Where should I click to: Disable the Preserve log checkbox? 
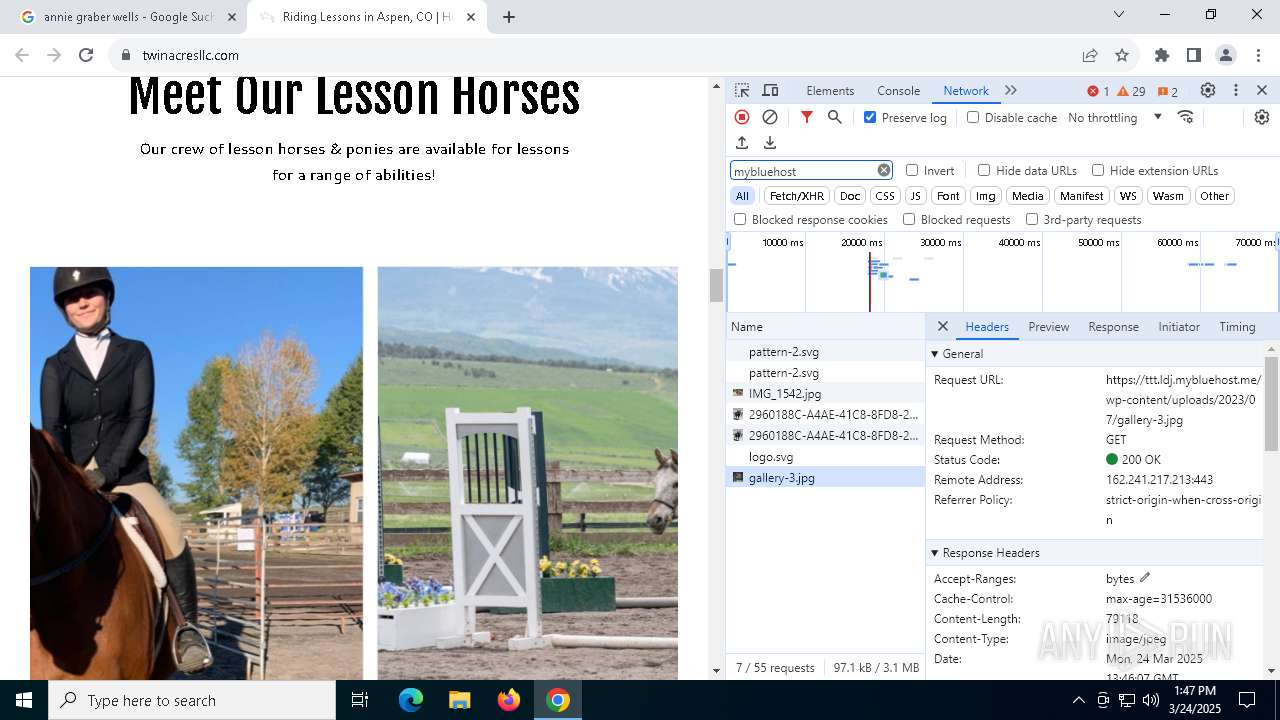click(870, 117)
